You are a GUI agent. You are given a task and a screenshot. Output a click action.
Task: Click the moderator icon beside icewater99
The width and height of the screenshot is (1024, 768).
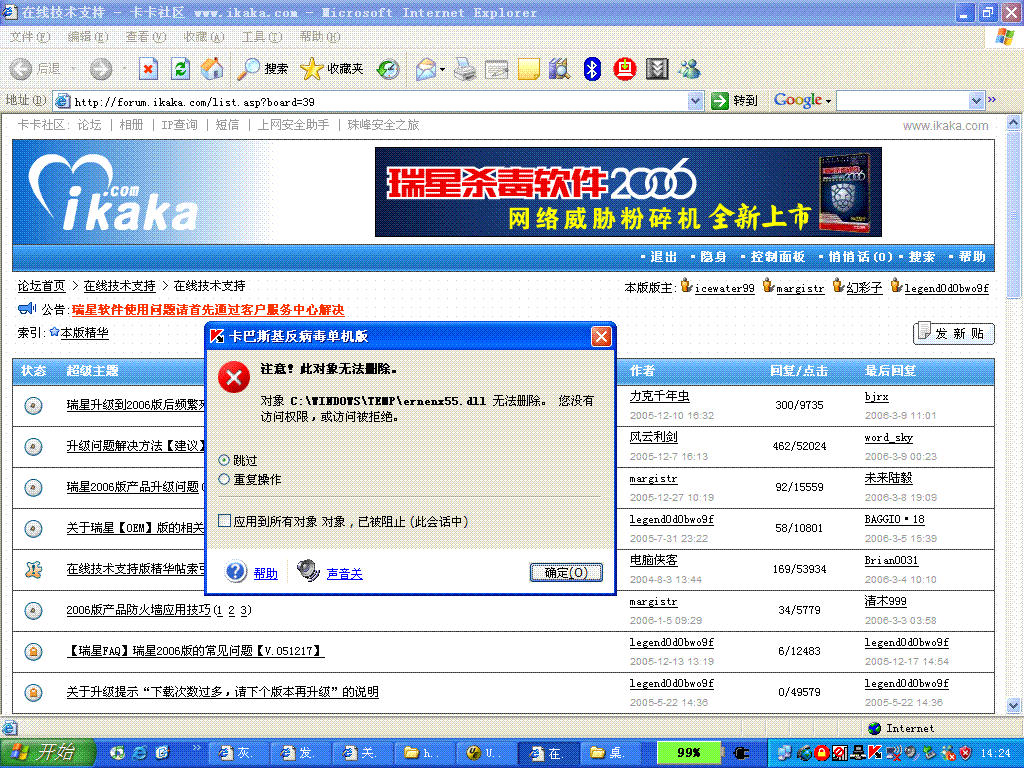686,285
